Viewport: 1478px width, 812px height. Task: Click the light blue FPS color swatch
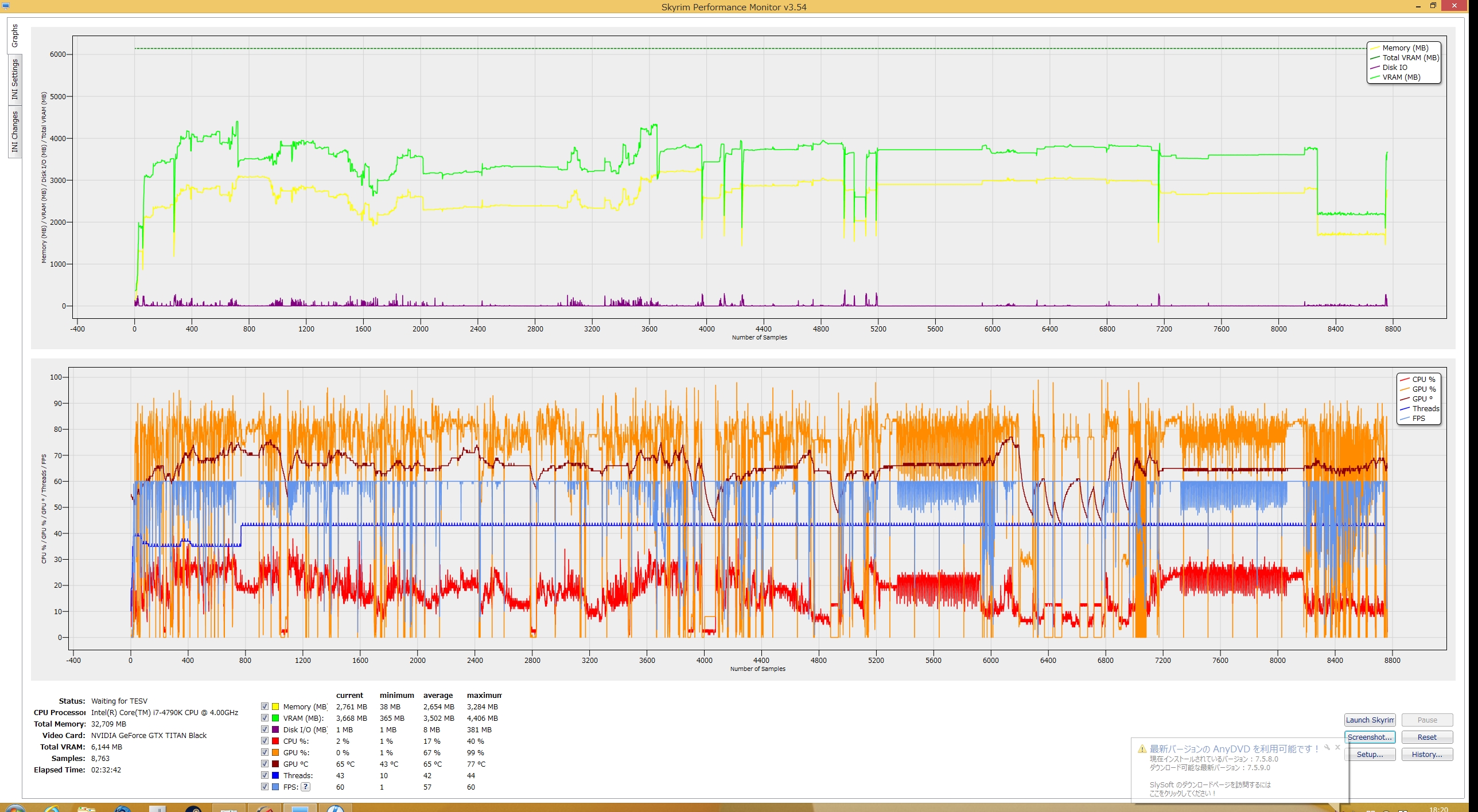(x=275, y=787)
